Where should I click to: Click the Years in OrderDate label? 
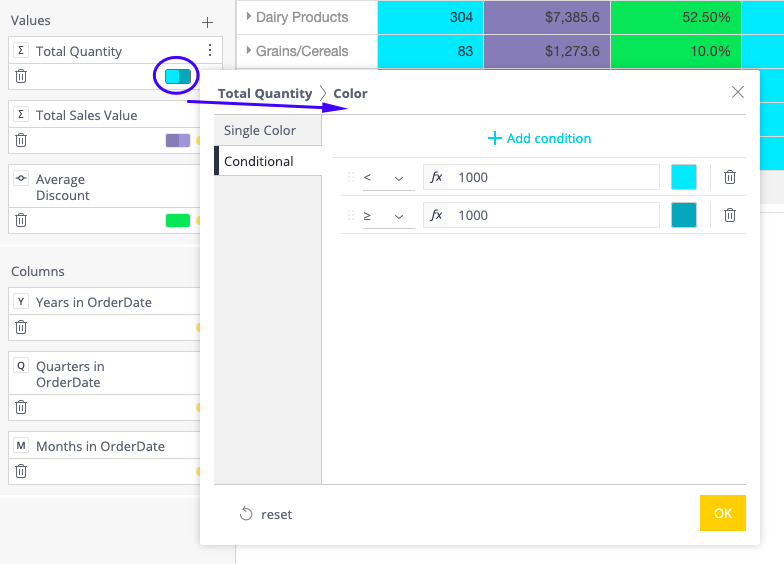[94, 302]
